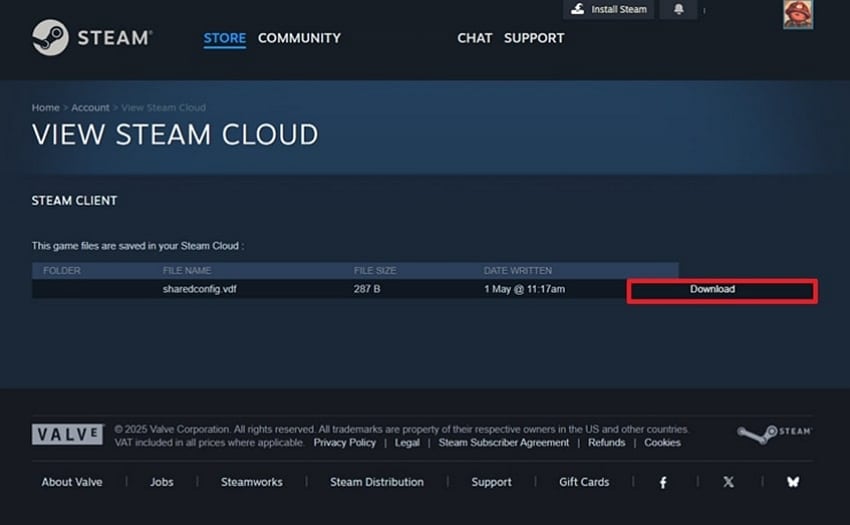This screenshot has height=525, width=850.
Task: Open the SUPPORT menu item
Action: [534, 38]
